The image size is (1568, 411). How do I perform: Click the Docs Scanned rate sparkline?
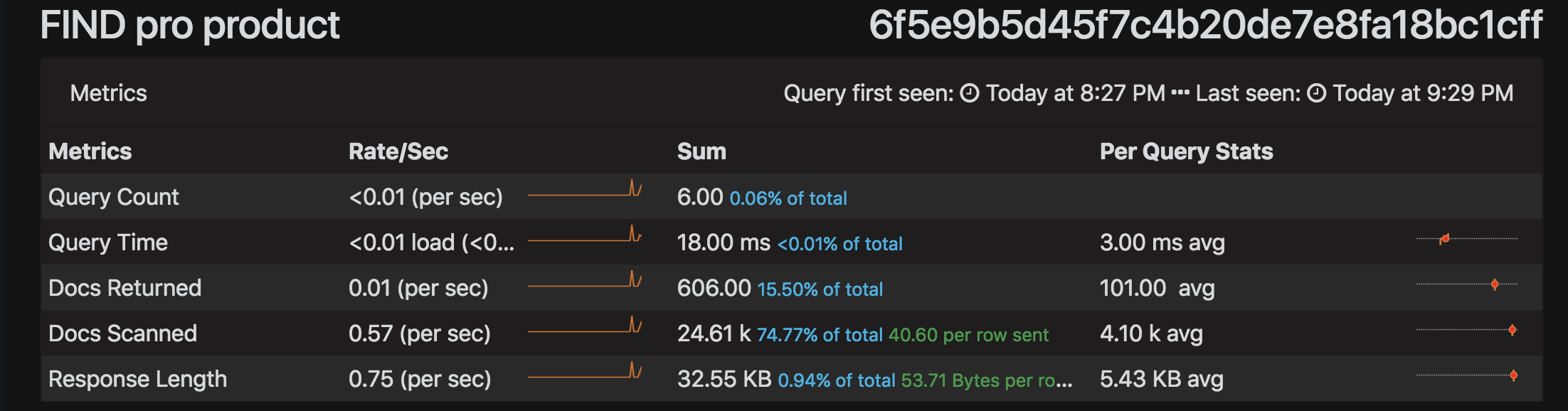(x=585, y=327)
